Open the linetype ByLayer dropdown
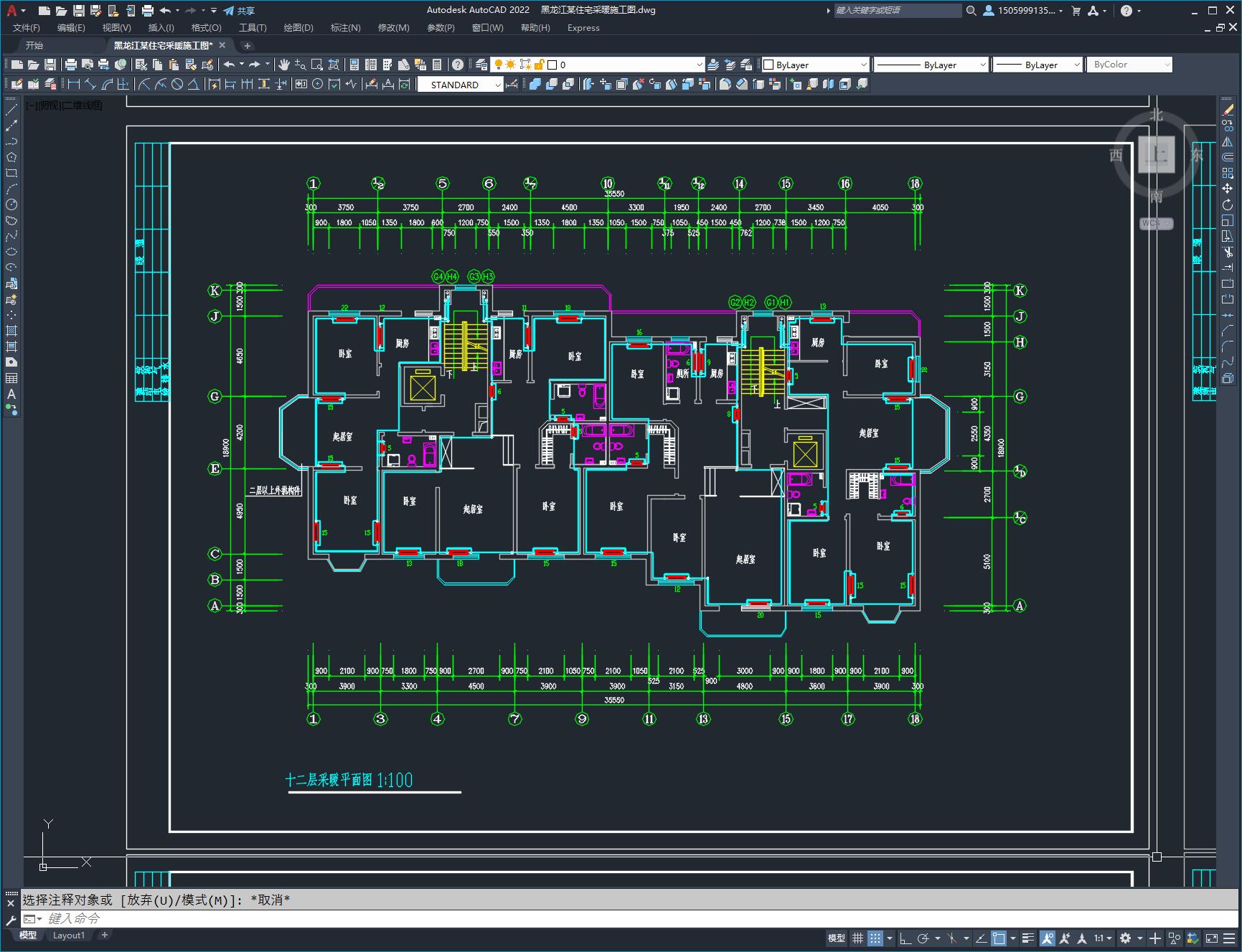Screen dimensions: 1242x952 point(931,65)
